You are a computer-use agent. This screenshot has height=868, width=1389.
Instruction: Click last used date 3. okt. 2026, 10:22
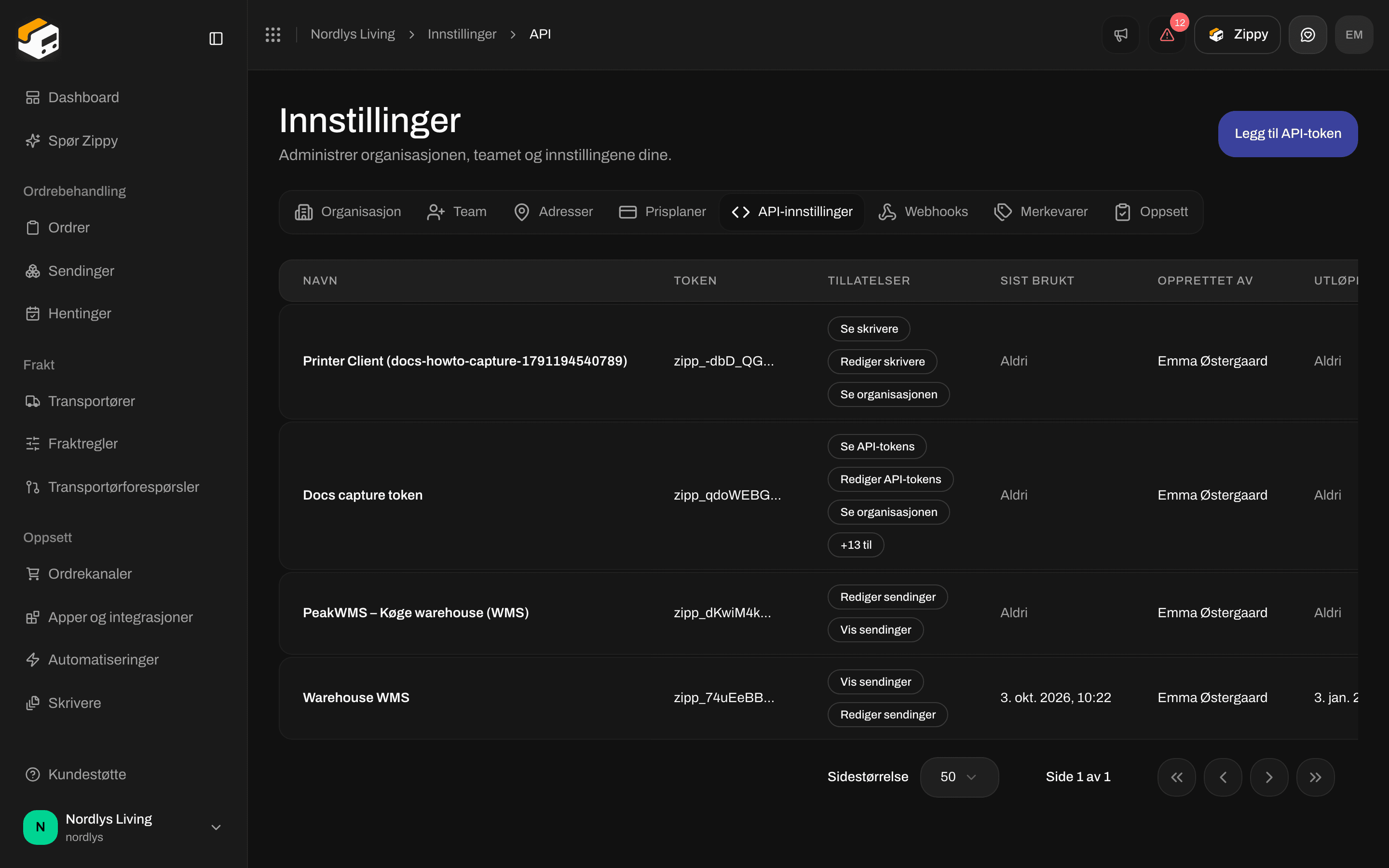pos(1056,697)
